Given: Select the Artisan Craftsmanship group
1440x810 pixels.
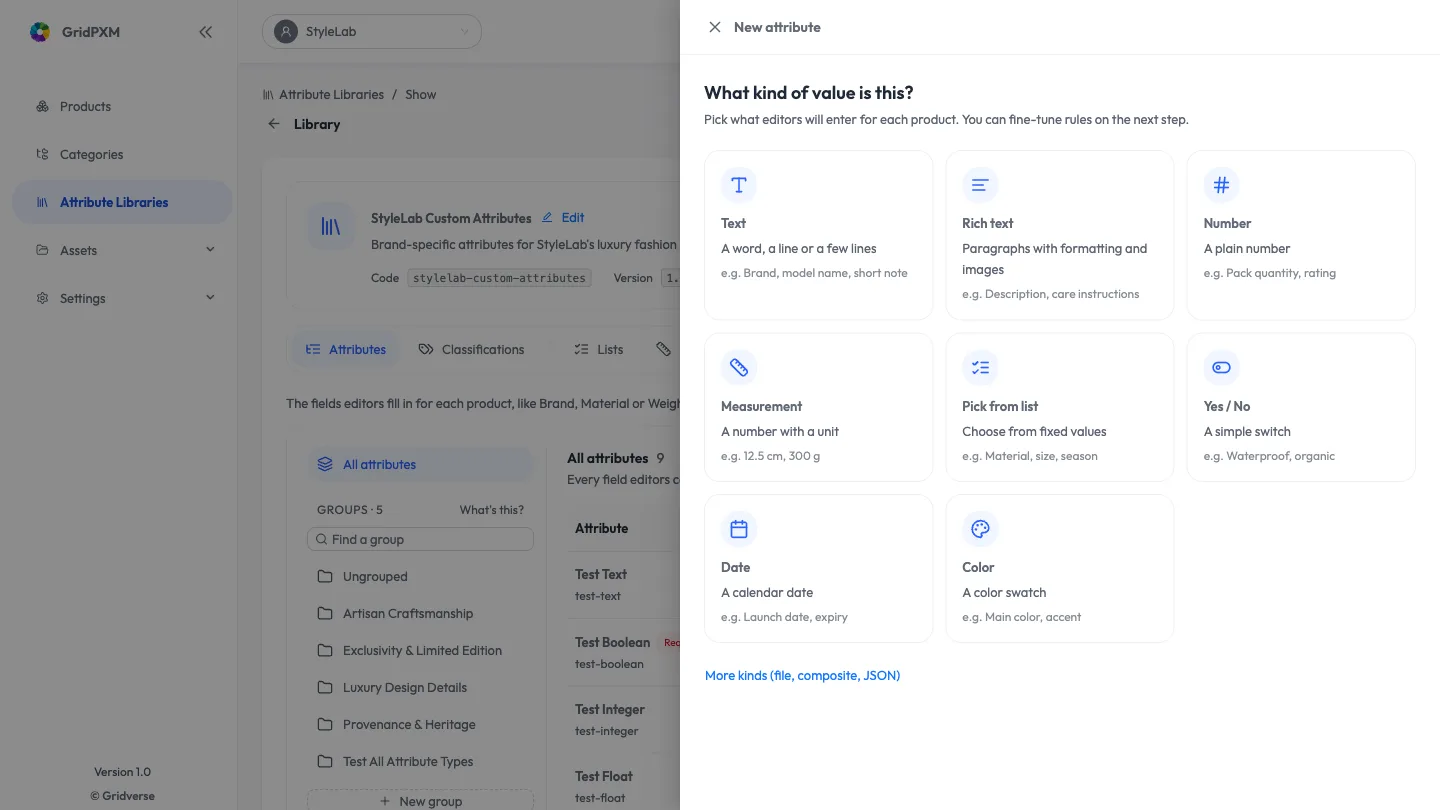Looking at the screenshot, I should [420, 614].
